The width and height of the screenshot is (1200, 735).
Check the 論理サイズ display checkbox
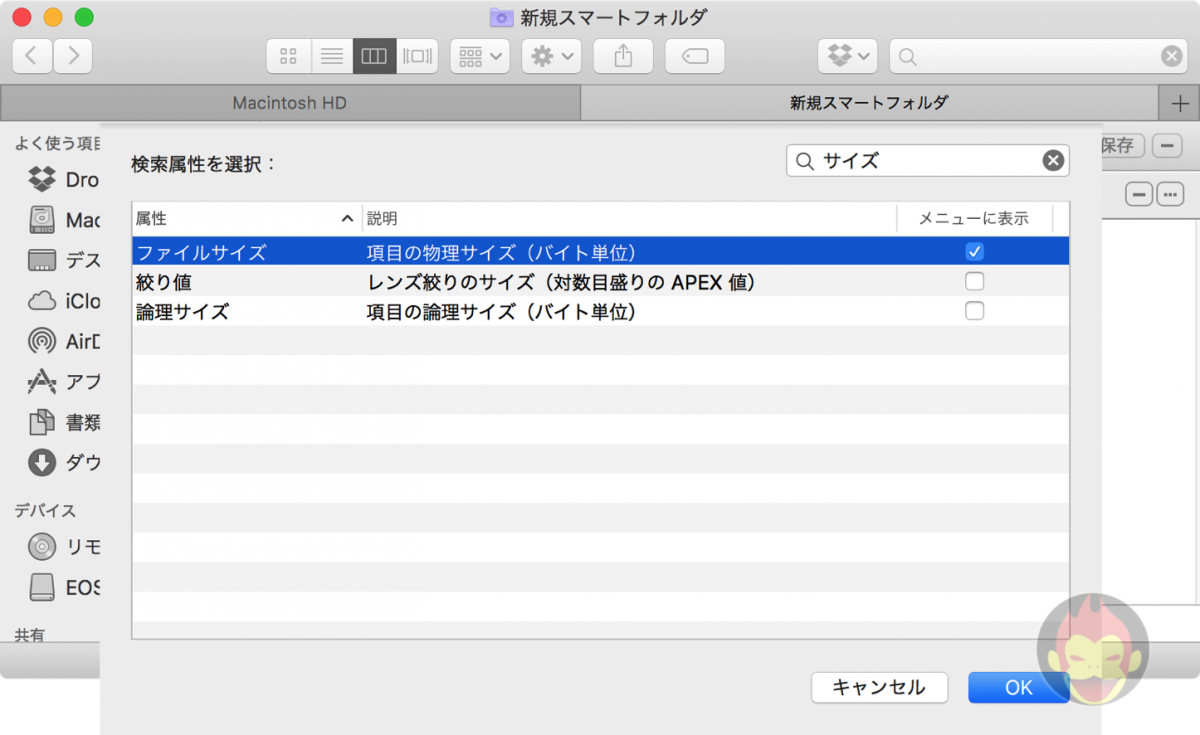(974, 311)
